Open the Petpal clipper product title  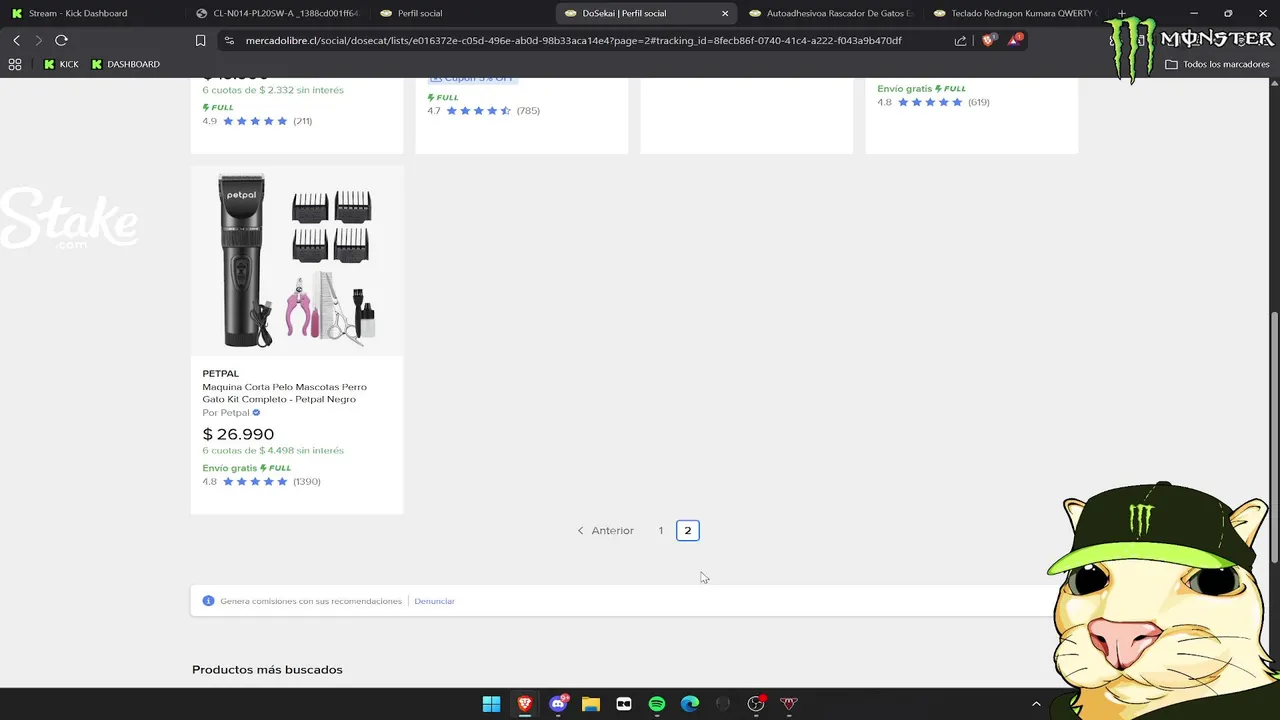(x=285, y=393)
